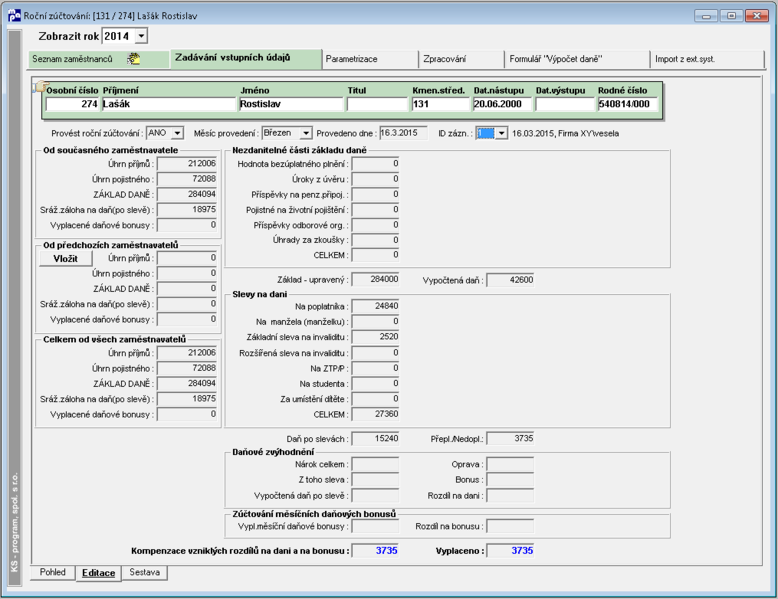Image resolution: width=778 pixels, height=599 pixels.
Task: Click the Na manžela (manželku) field
Action: point(375,322)
